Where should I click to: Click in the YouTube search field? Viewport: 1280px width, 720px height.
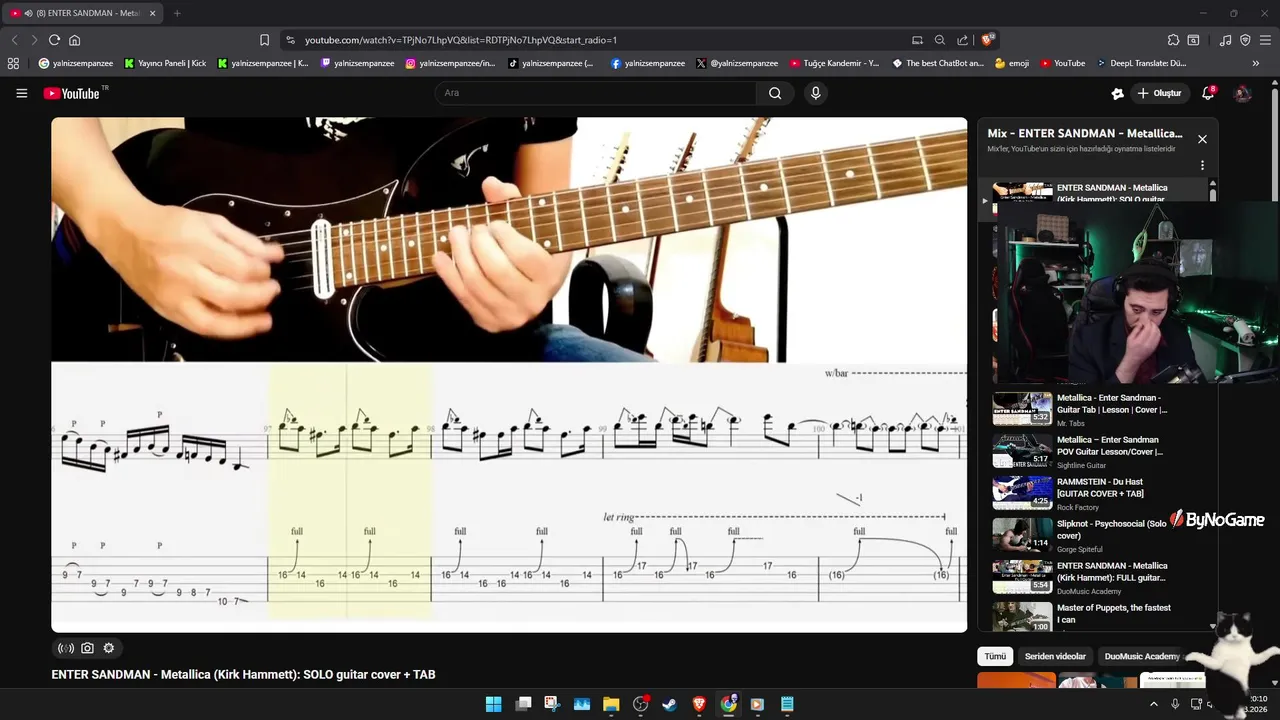pos(596,93)
